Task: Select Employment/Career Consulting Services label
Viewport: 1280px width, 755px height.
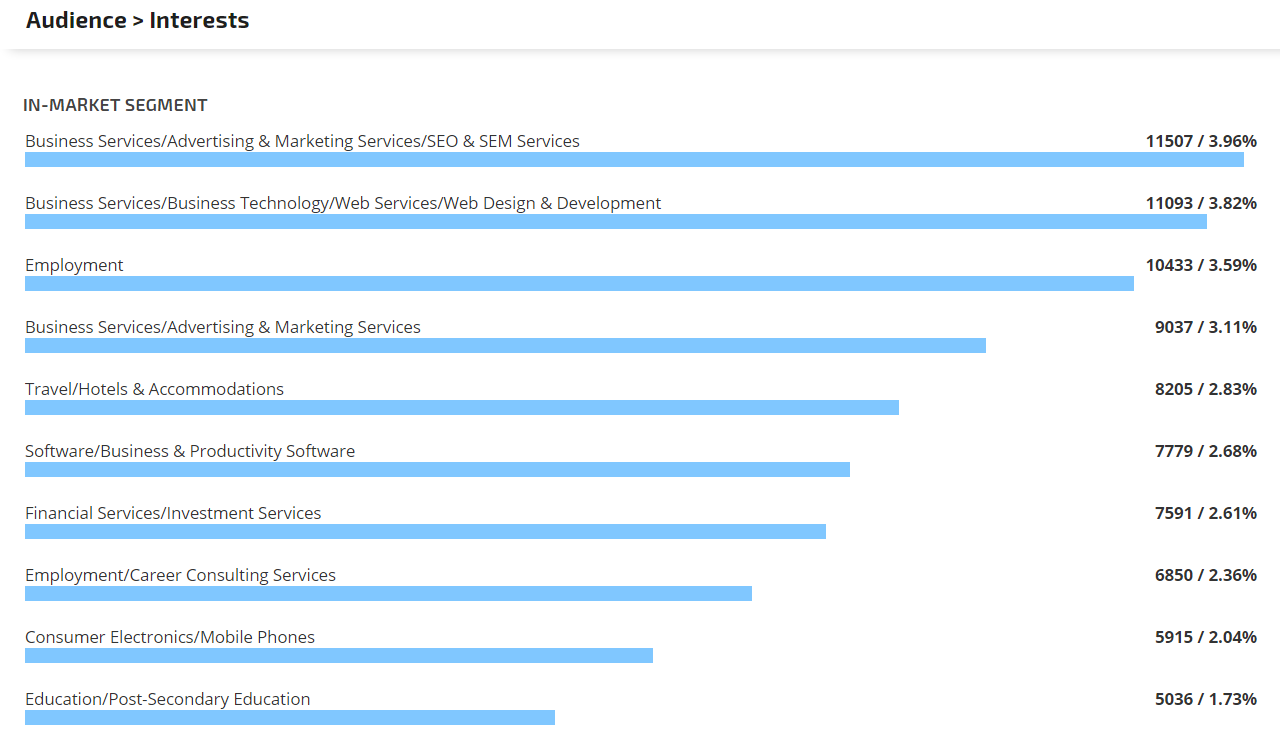Action: pyautogui.click(x=180, y=575)
